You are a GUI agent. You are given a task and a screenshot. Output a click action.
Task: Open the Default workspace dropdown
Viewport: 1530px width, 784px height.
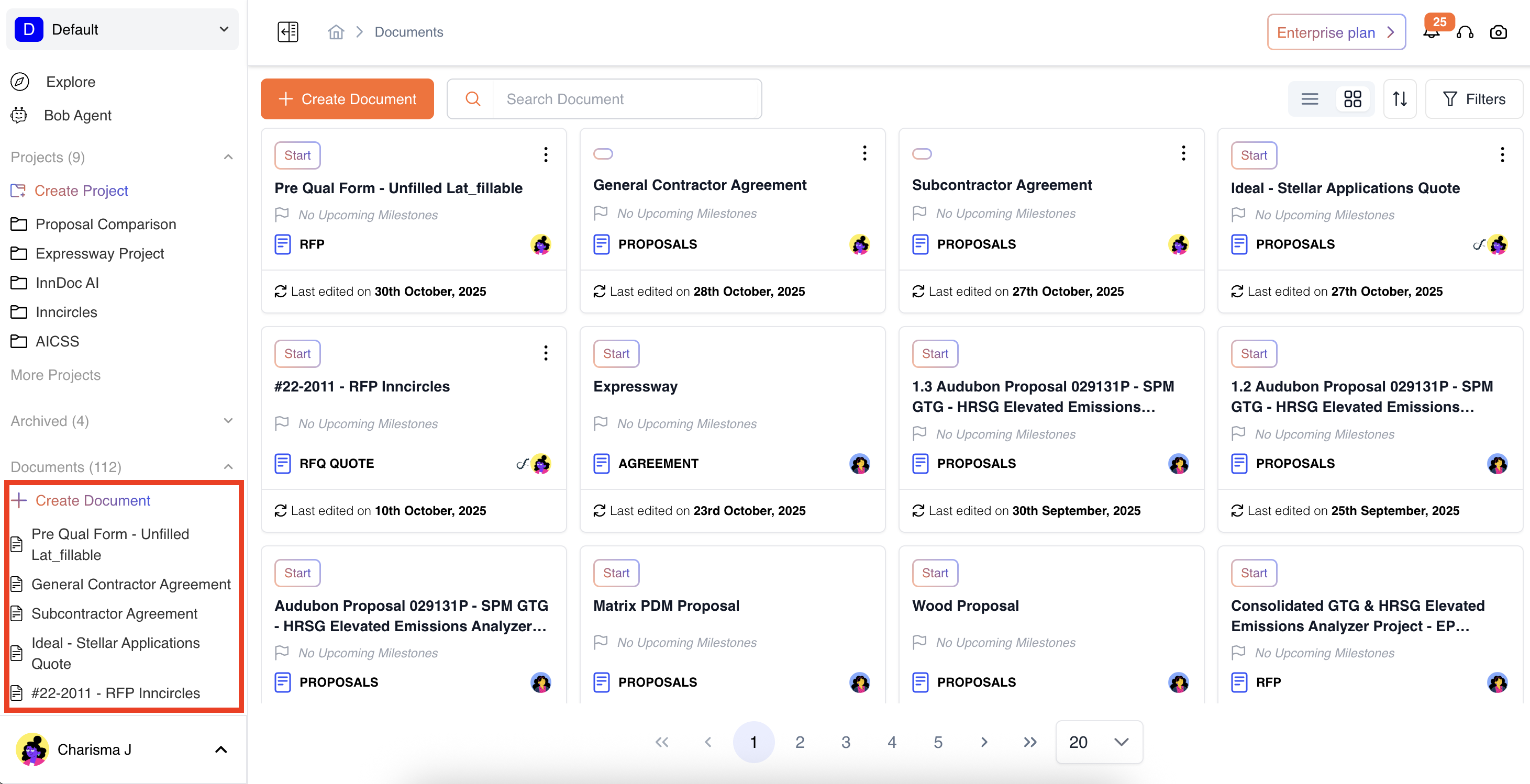122,29
